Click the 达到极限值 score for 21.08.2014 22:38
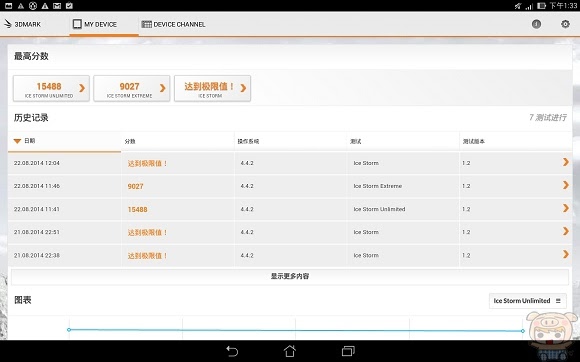The width and height of the screenshot is (580, 362). pyautogui.click(x=147, y=256)
